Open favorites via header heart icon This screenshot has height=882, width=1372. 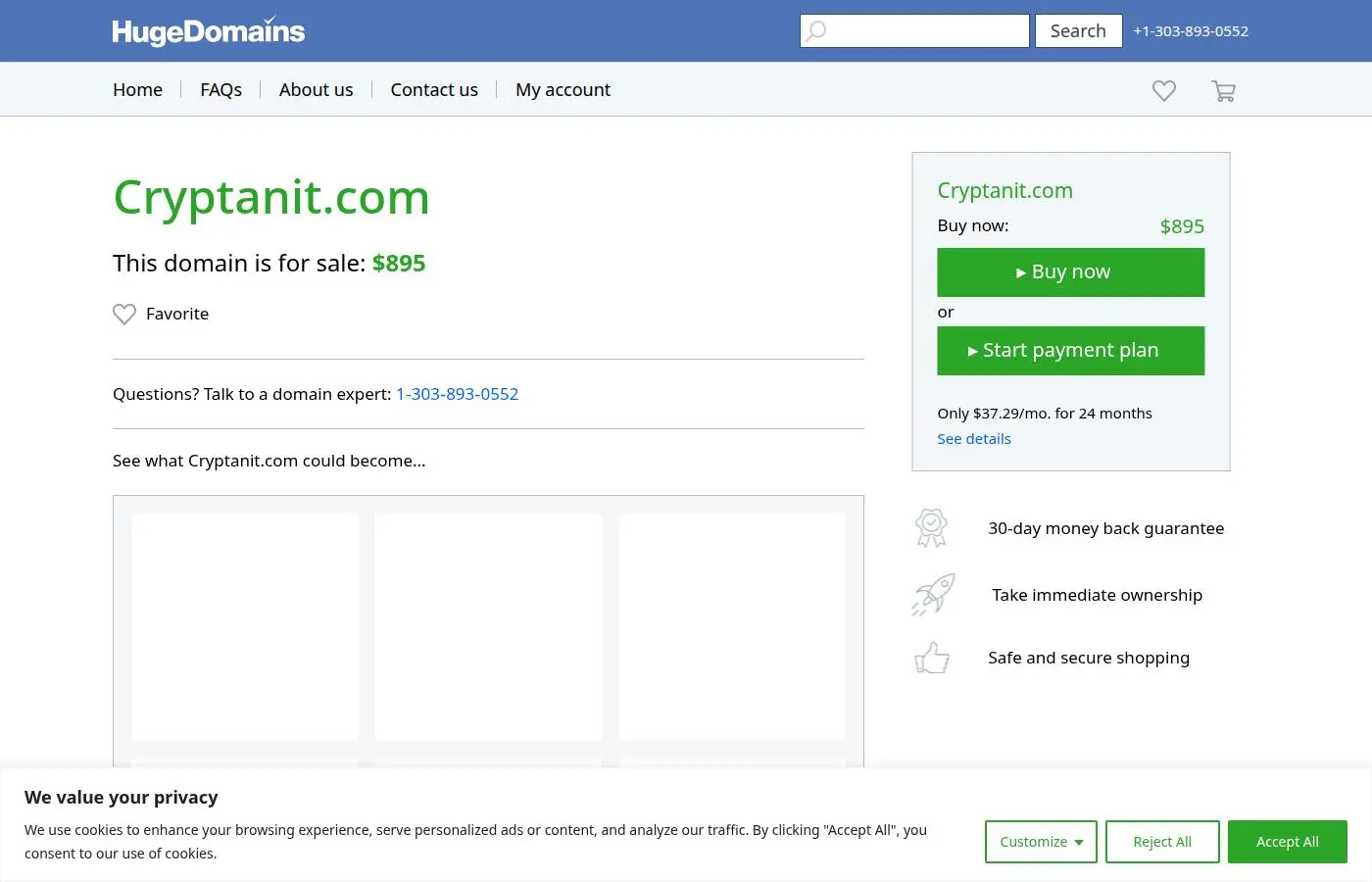[x=1164, y=90]
